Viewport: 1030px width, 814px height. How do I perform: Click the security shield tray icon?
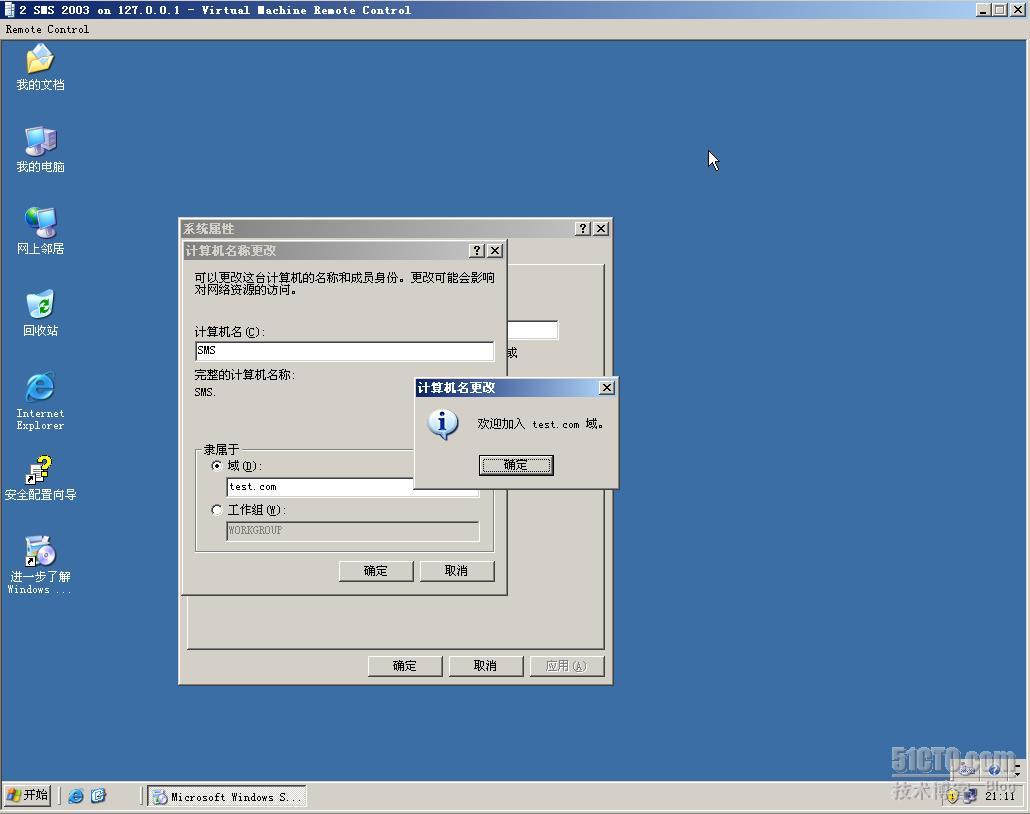coord(953,796)
